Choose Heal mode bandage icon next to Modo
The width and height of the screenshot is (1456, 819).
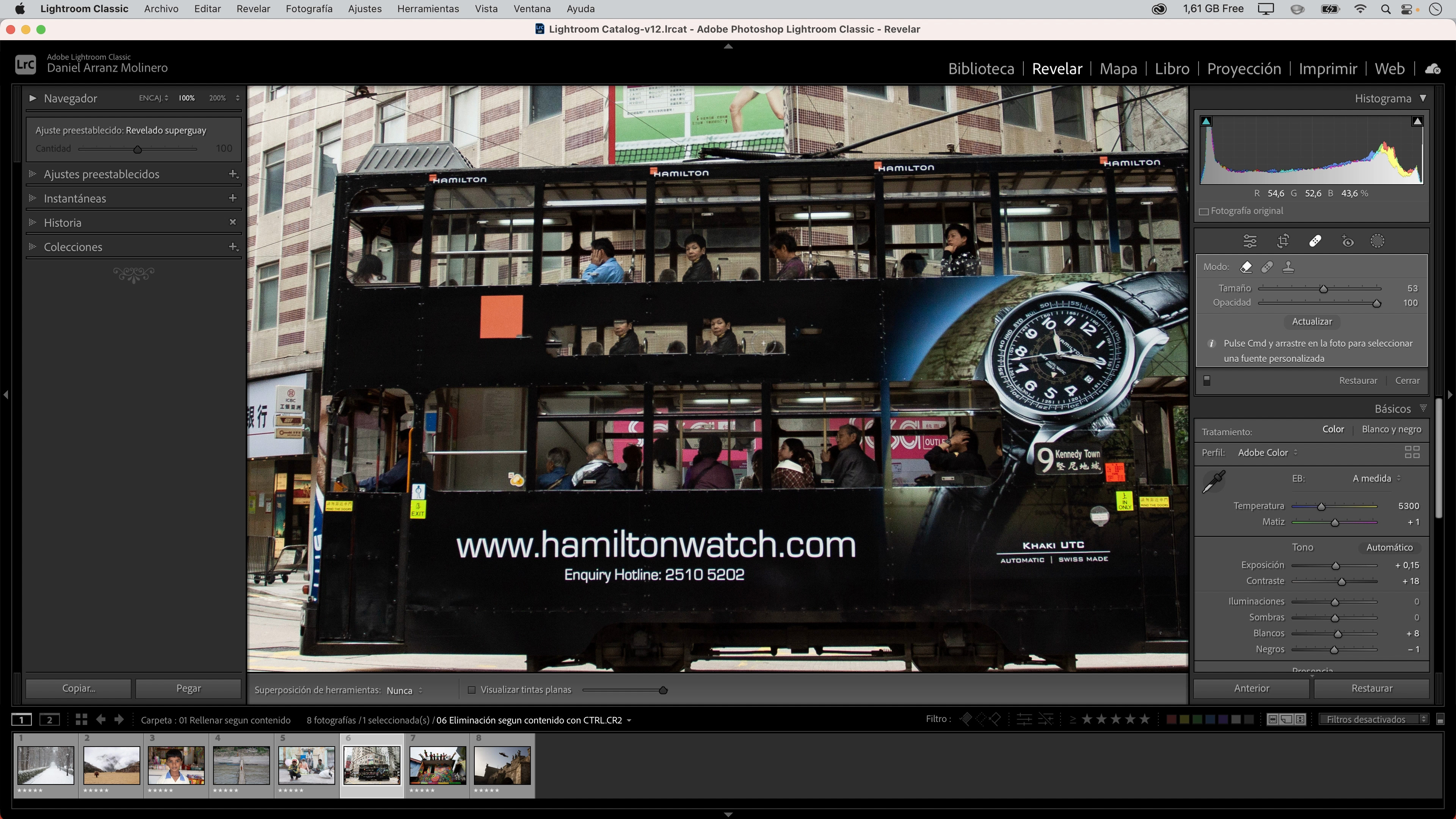click(1267, 267)
